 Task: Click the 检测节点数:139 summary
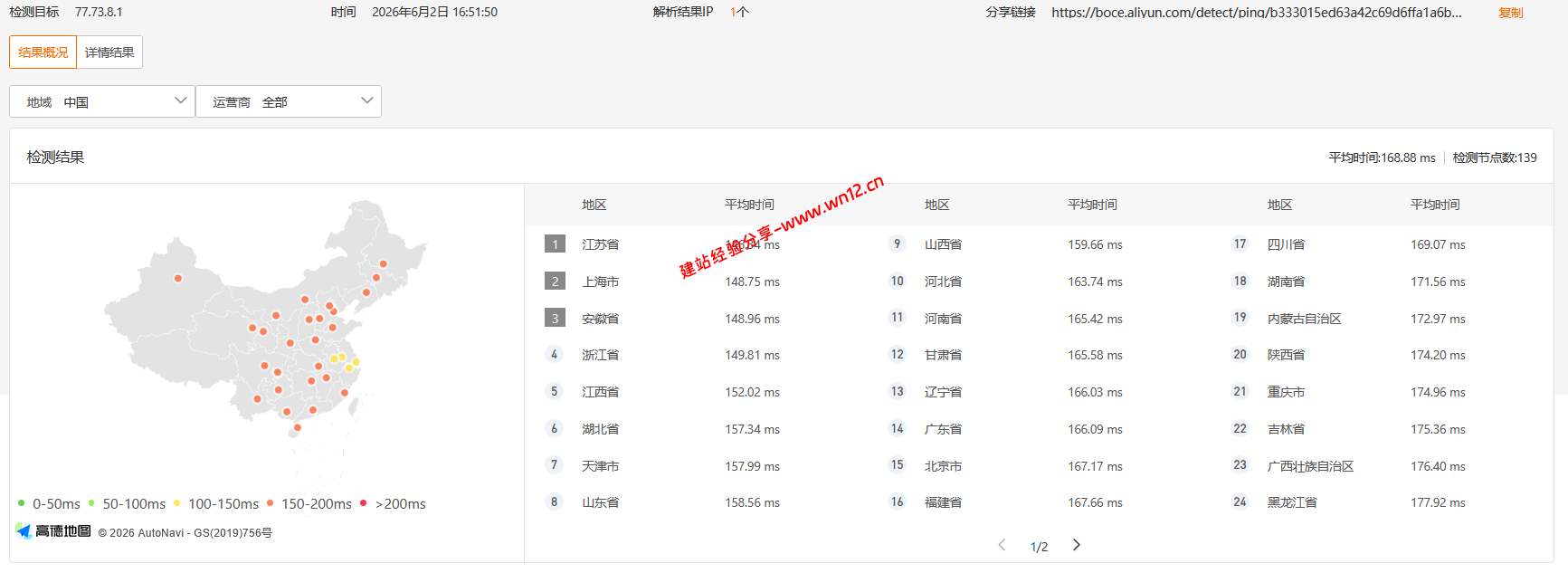pos(1495,158)
